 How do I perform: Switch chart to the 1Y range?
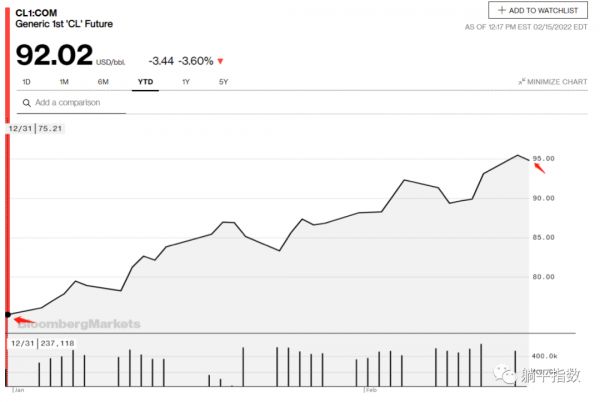click(186, 81)
